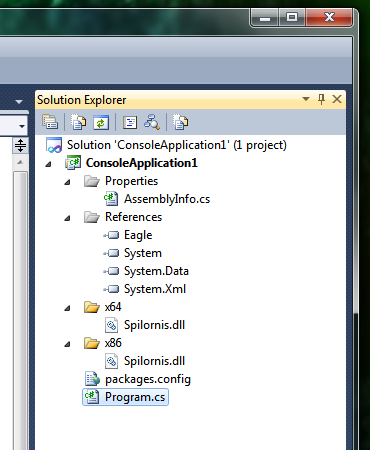Click the last Solution Explorer toolbar icon

click(180, 122)
